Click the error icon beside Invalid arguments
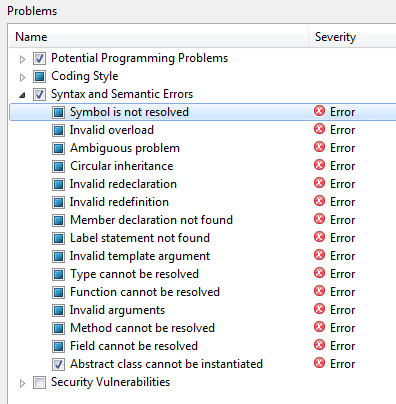The height and width of the screenshot is (404, 396). 319,309
